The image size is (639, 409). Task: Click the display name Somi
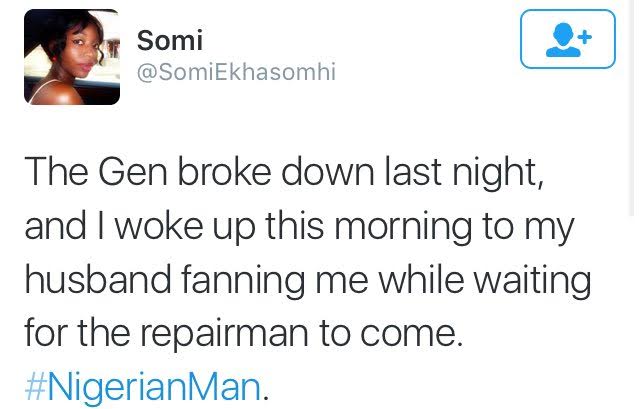[170, 41]
